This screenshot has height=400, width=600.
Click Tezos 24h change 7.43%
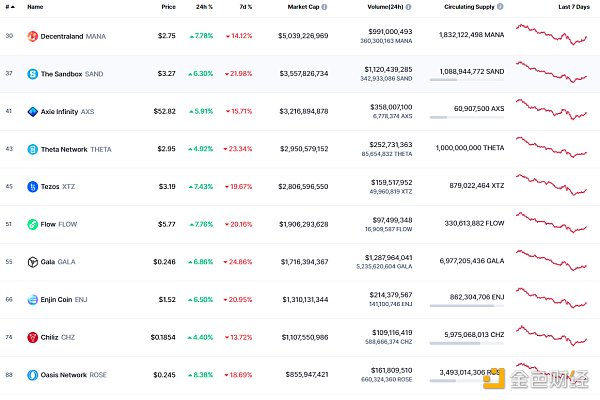coord(201,187)
